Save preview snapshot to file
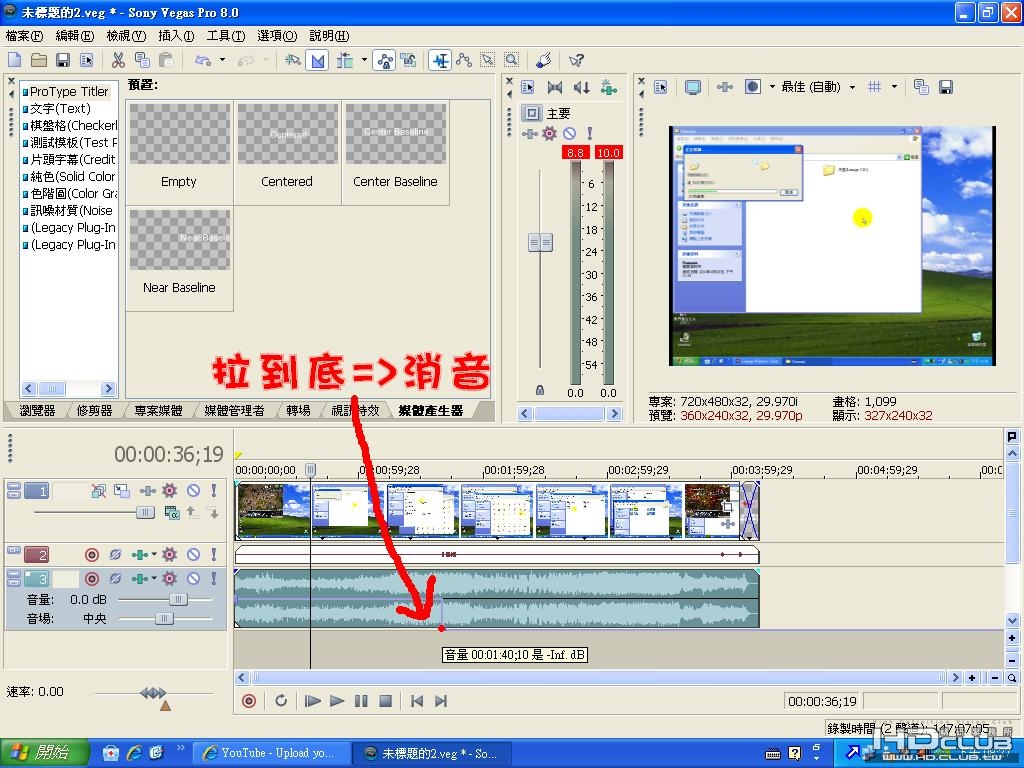This screenshot has width=1024, height=768. tap(945, 87)
